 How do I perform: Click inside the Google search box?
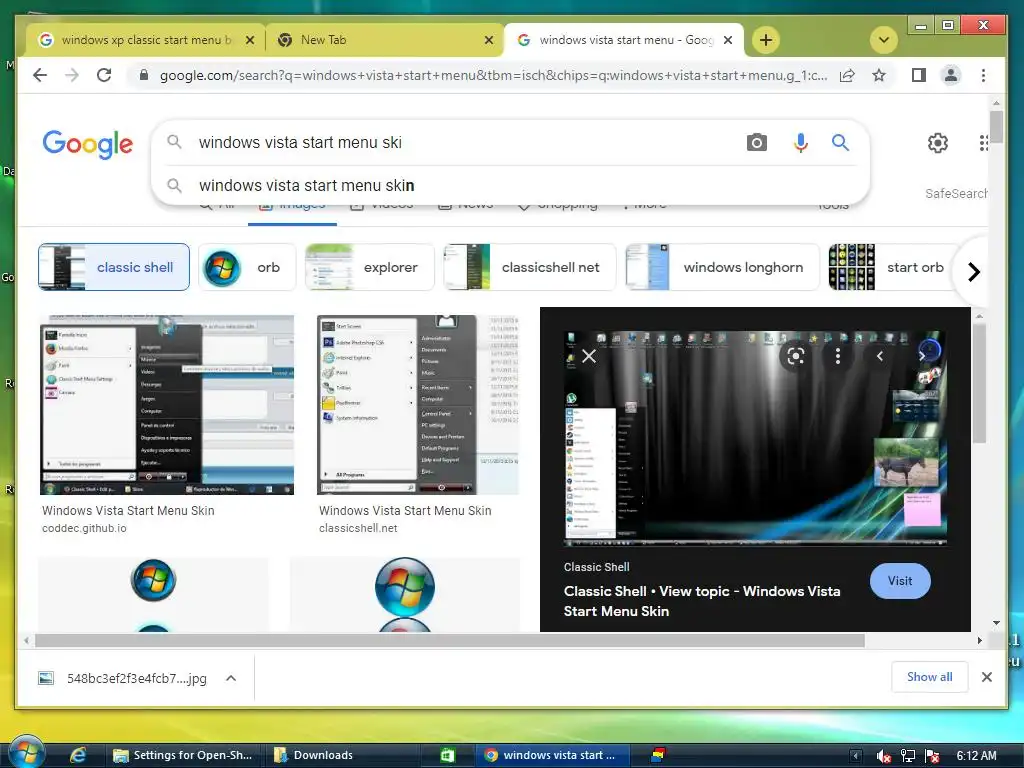(x=457, y=142)
